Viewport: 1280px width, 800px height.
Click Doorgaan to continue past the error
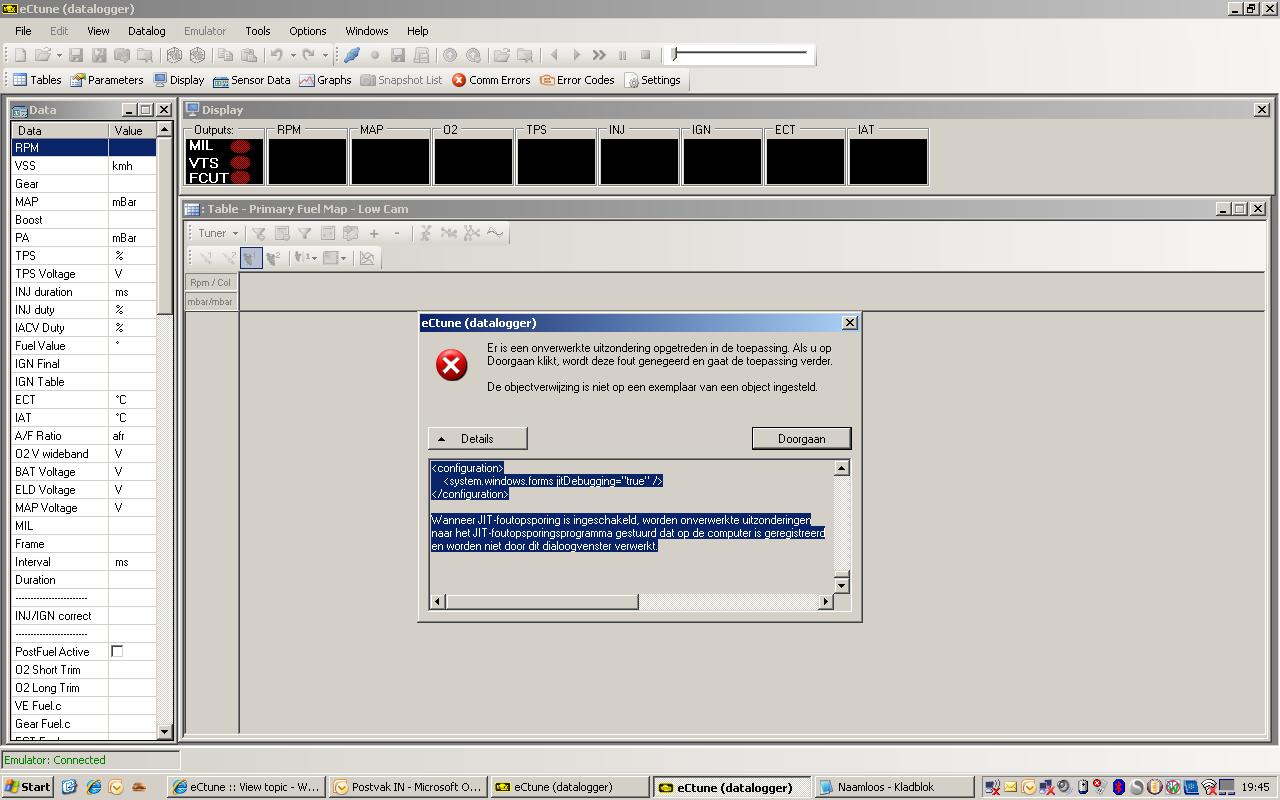801,438
